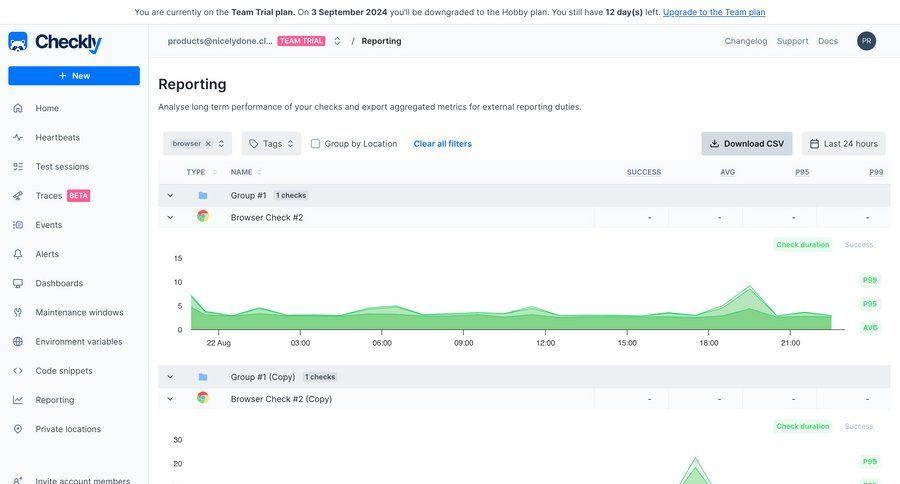Click the Code snippets brackets icon
The height and width of the screenshot is (484, 900).
(x=18, y=371)
